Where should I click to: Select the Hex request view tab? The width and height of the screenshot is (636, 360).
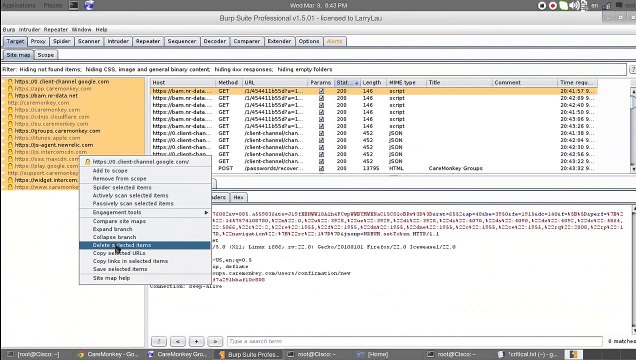pyautogui.click(x=238, y=197)
